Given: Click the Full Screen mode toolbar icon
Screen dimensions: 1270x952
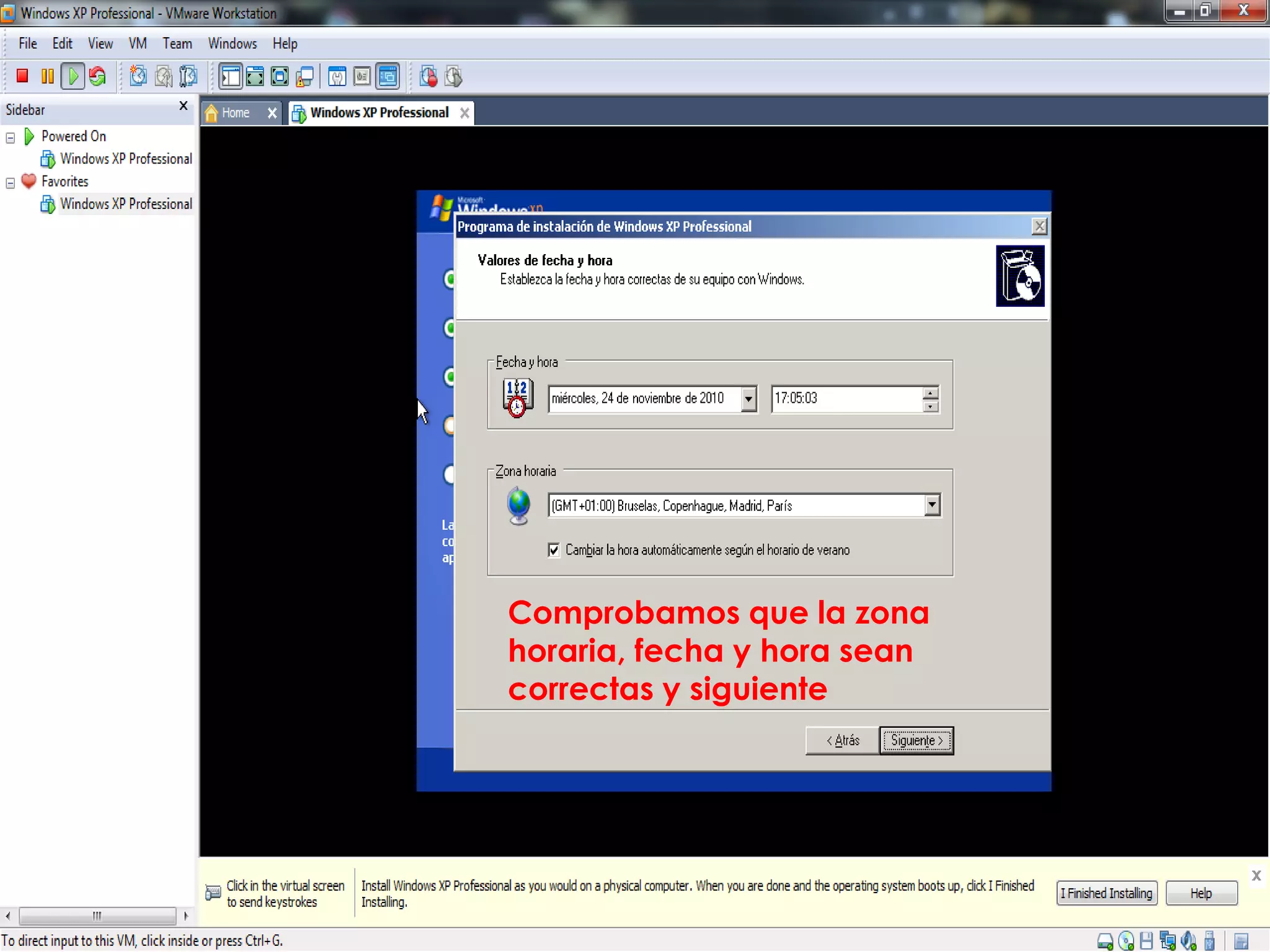Looking at the screenshot, I should point(255,76).
